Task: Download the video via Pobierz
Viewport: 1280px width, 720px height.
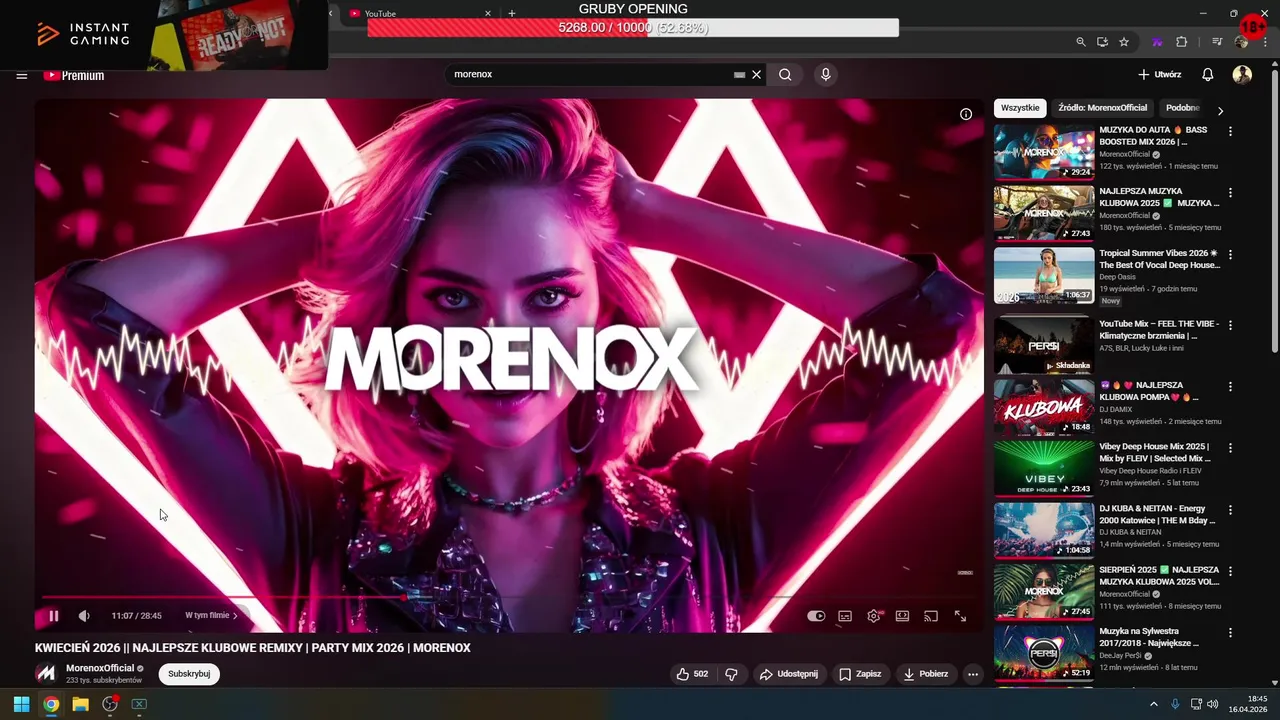Action: tap(926, 674)
